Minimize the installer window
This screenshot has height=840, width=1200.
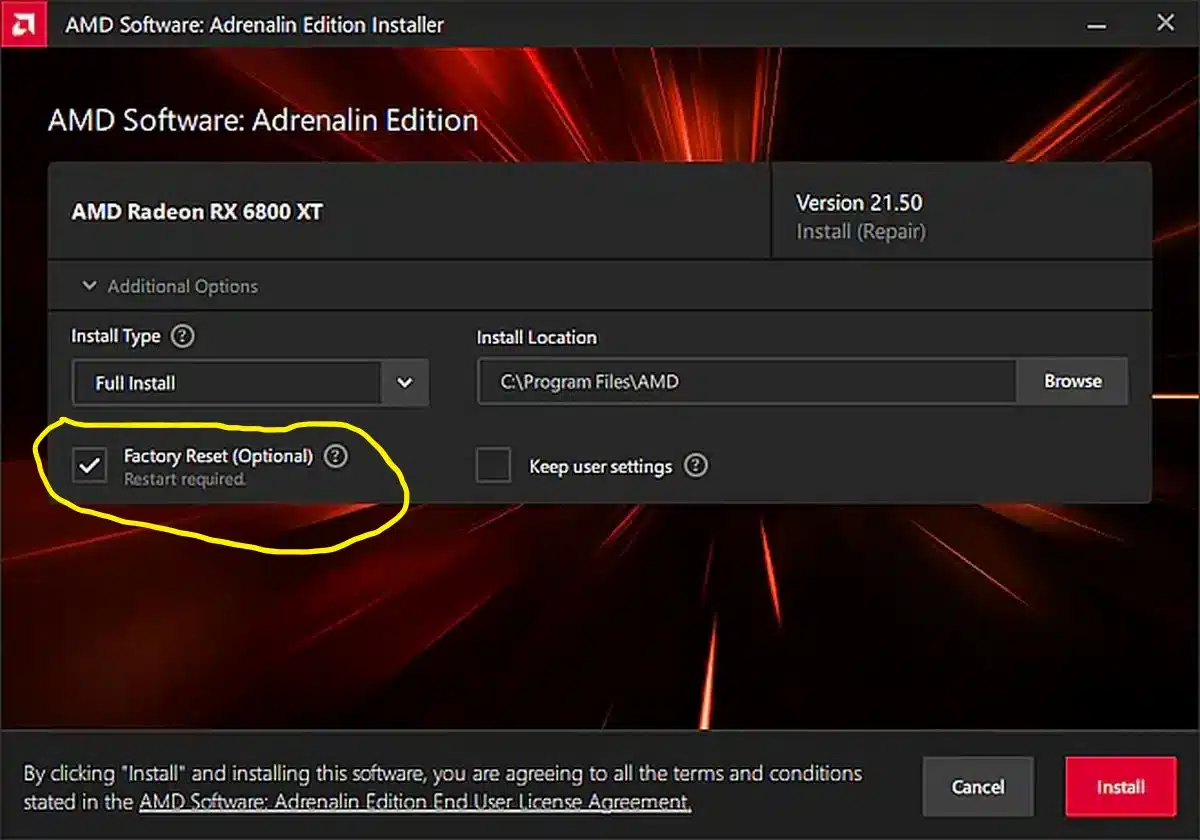[x=1100, y=23]
